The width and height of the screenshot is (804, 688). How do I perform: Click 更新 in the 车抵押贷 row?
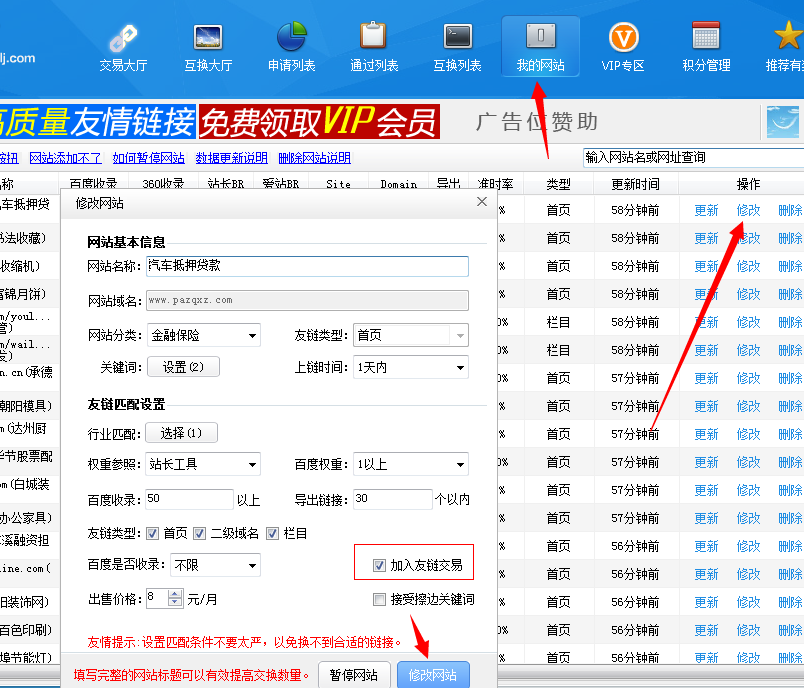click(706, 211)
